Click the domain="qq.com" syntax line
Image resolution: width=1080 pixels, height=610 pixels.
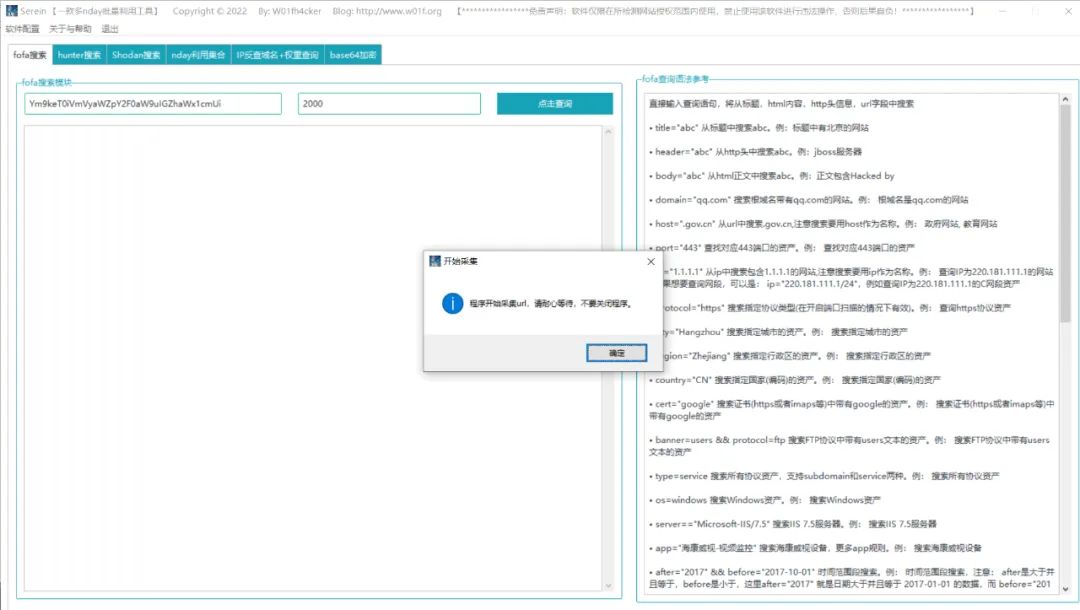pyautogui.click(x=808, y=200)
